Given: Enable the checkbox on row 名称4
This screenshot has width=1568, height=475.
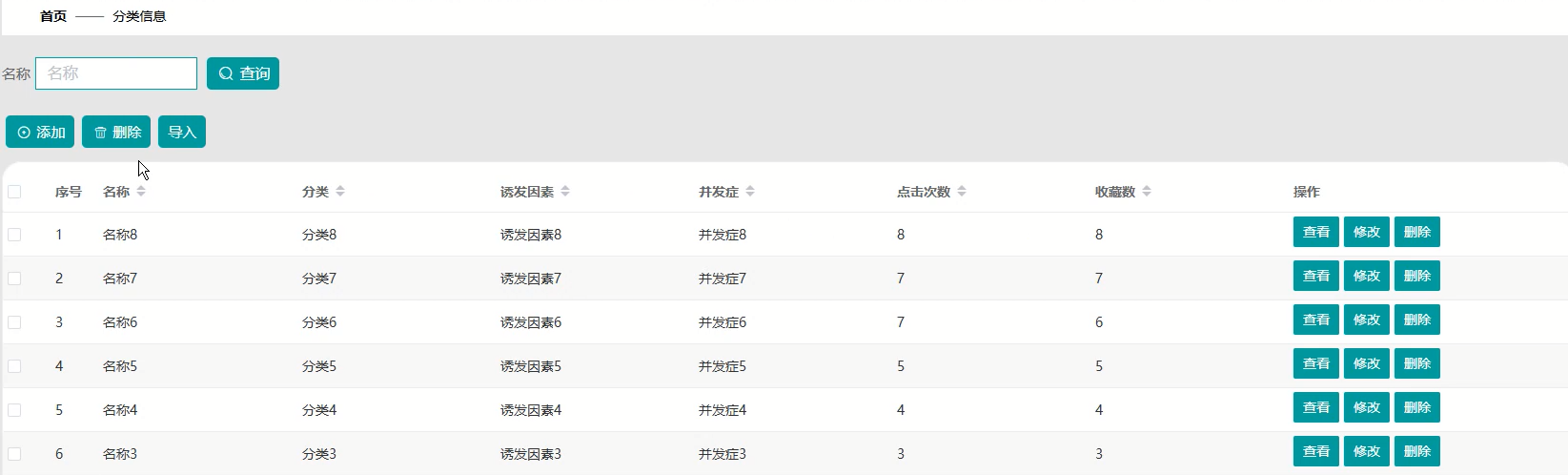Looking at the screenshot, I should [x=14, y=410].
